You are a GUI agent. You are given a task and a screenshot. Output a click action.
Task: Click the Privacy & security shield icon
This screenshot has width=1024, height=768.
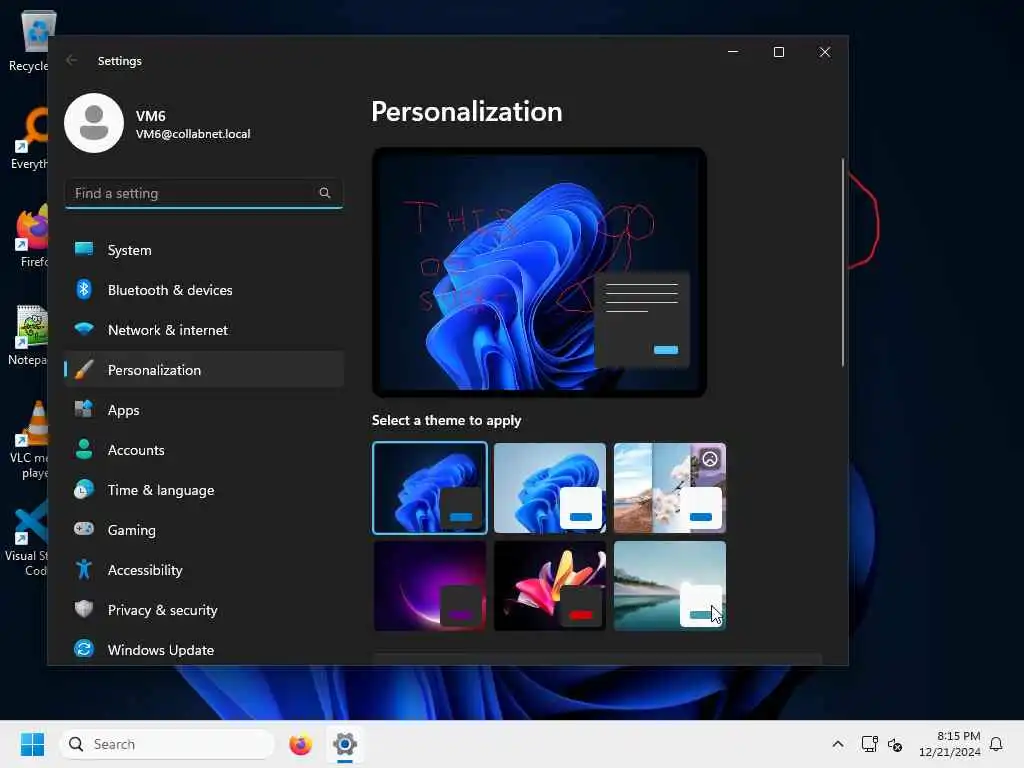pos(84,609)
